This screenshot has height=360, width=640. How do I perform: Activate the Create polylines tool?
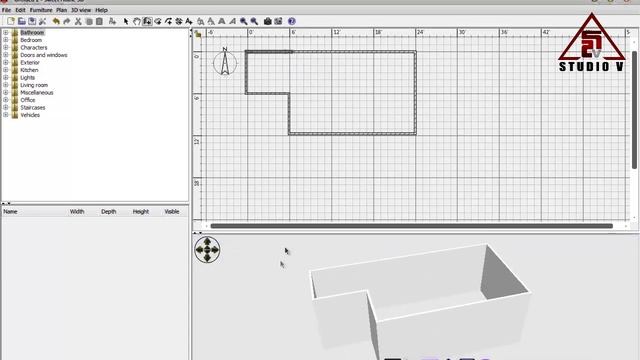(169, 21)
